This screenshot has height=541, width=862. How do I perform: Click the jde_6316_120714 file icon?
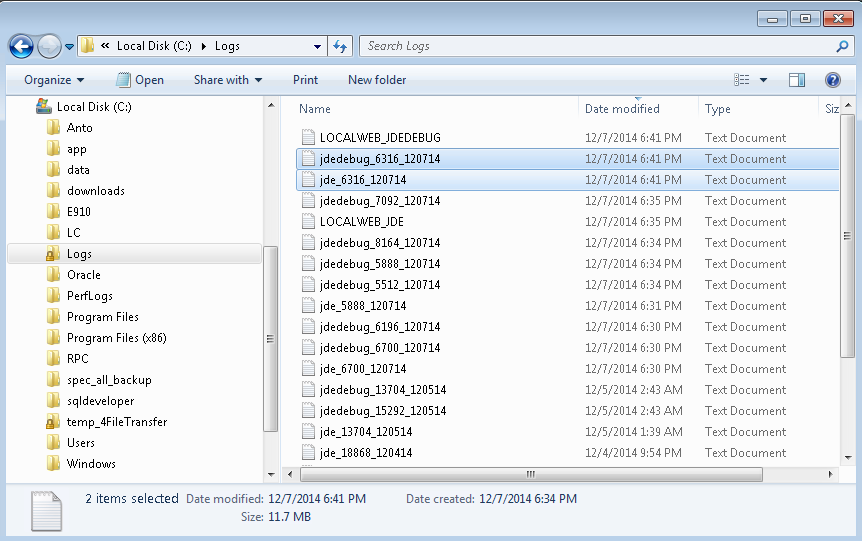(308, 180)
